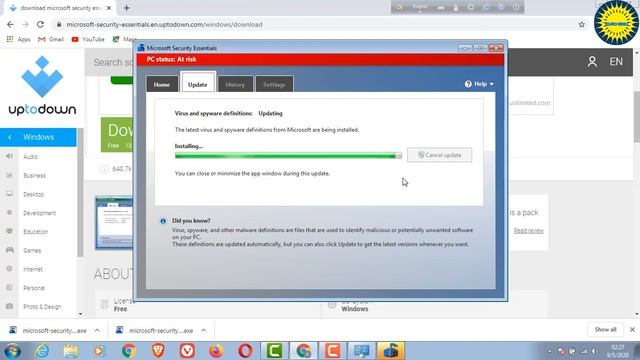This screenshot has height=360, width=640.
Task: Open the orange Camtasia recorder taskbar icon
Action: pyautogui.click(x=333, y=351)
